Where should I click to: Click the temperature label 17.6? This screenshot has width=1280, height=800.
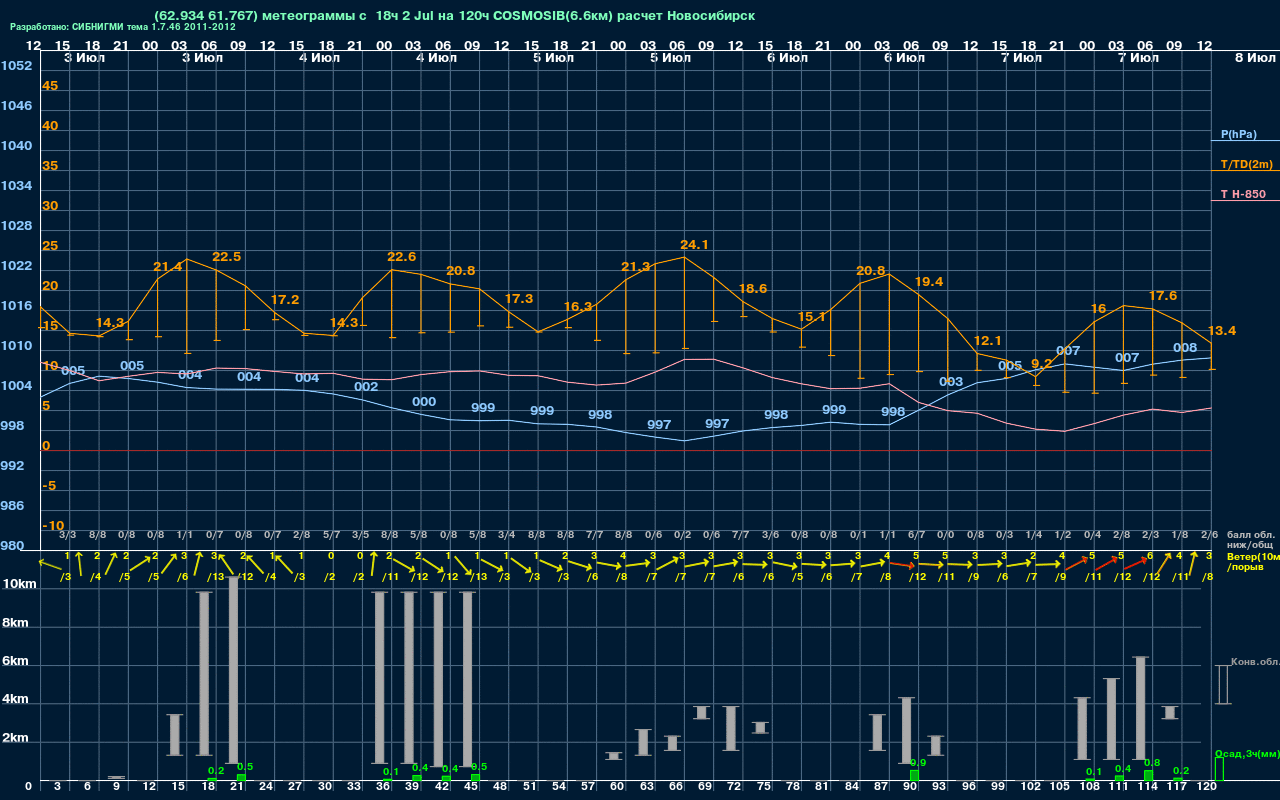[x=1163, y=296]
